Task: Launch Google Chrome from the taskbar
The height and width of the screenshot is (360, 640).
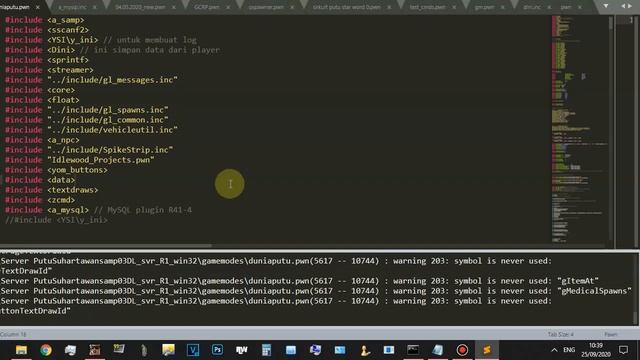Action: [x=46, y=350]
